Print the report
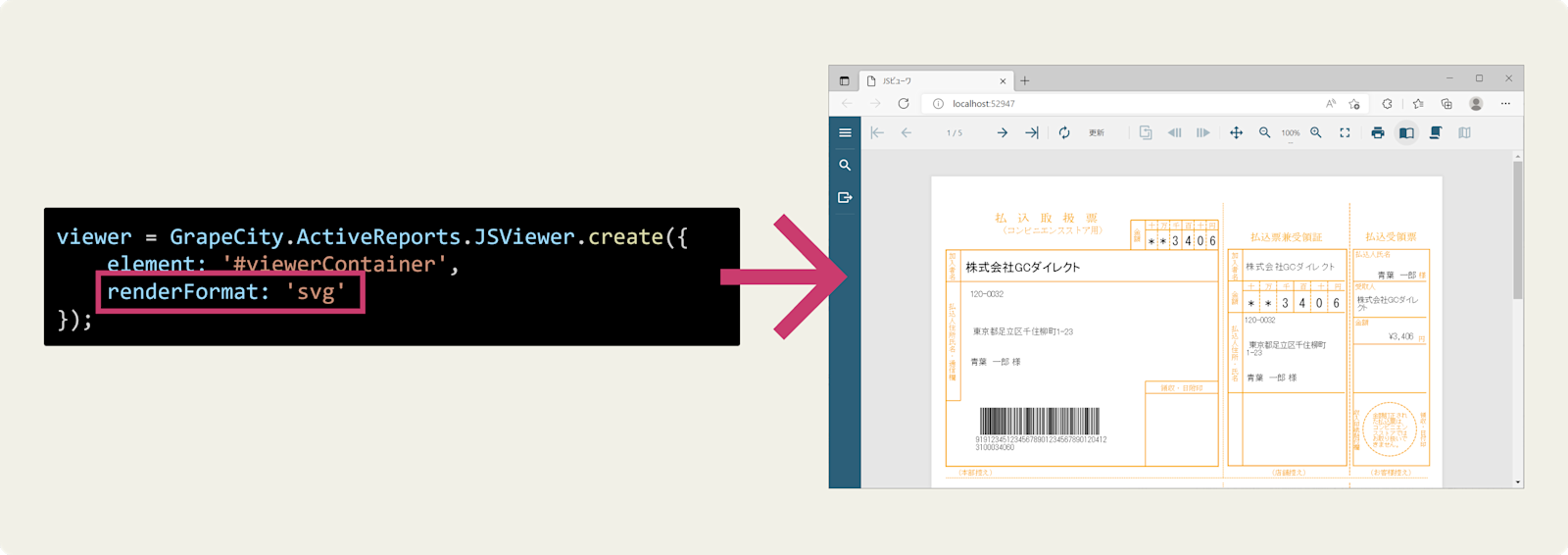Image resolution: width=1568 pixels, height=555 pixels. click(1378, 133)
